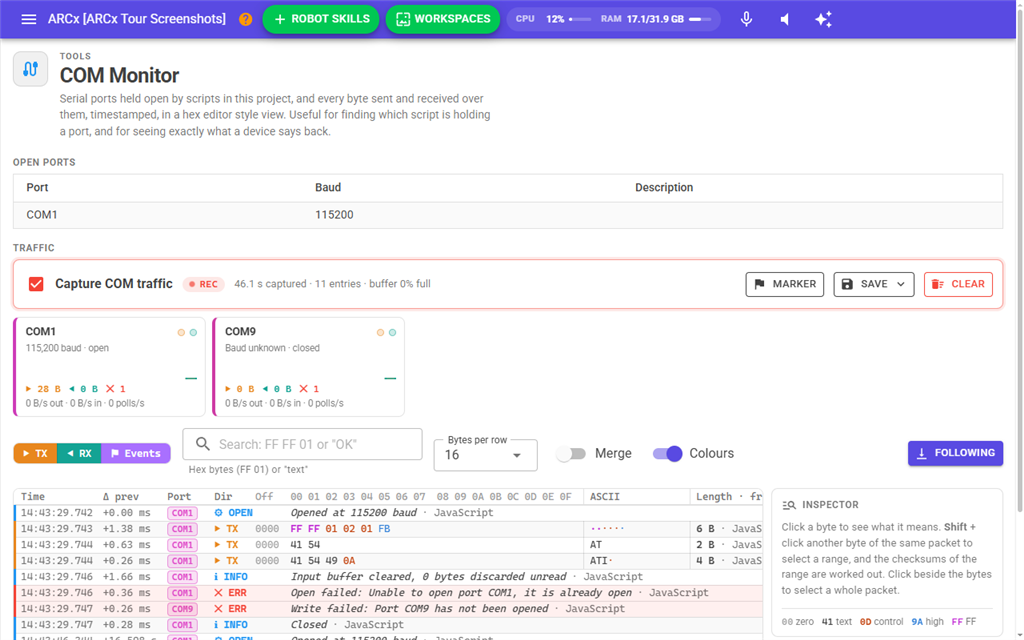Click the ASCII column header

coord(605,497)
